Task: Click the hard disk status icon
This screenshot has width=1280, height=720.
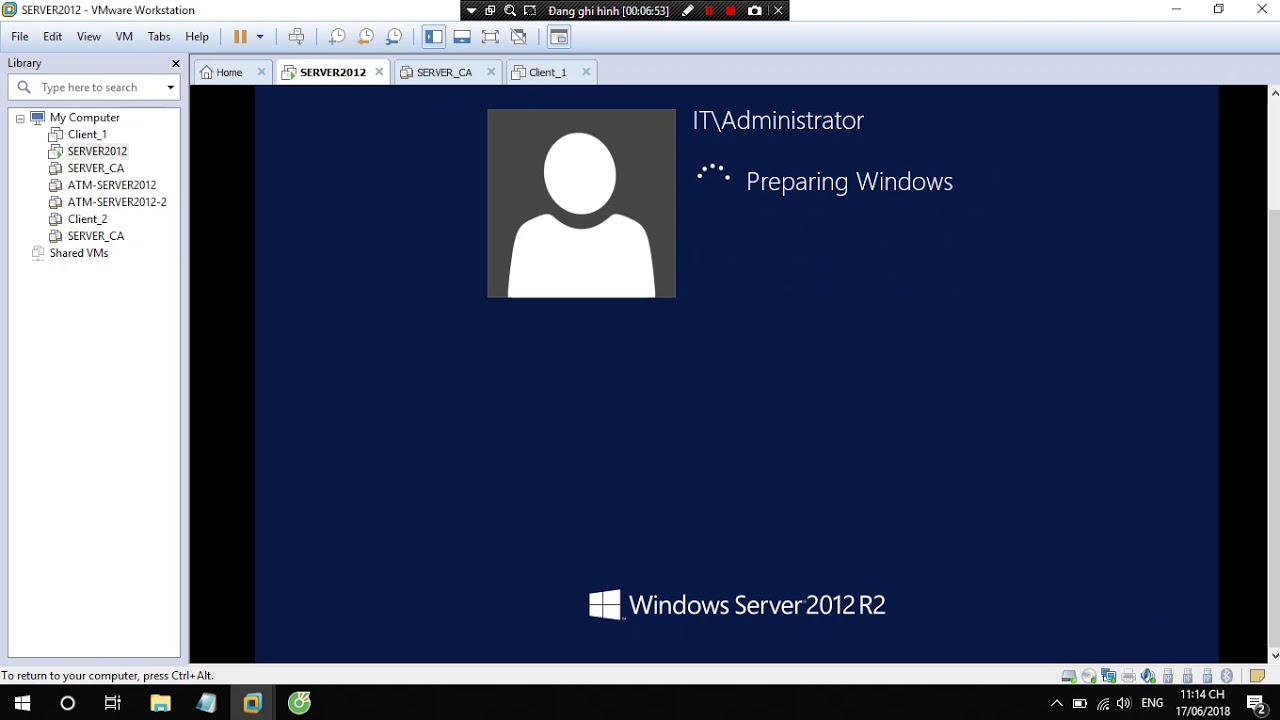Action: (1069, 676)
